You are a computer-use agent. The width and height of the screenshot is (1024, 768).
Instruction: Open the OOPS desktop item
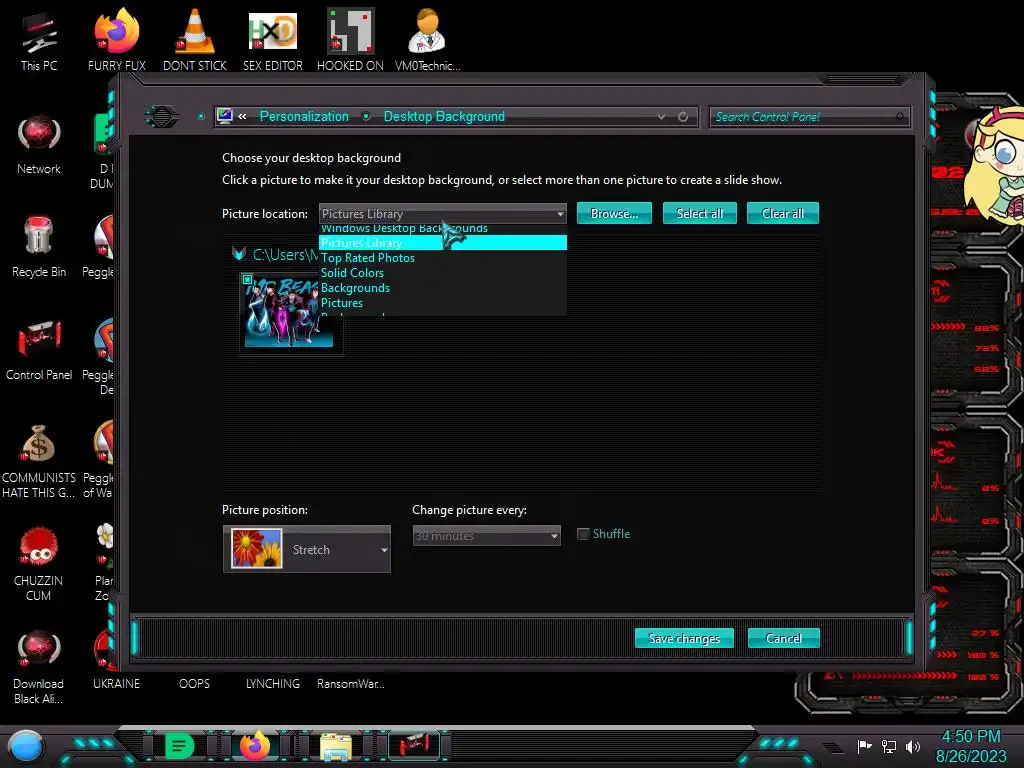point(195,684)
